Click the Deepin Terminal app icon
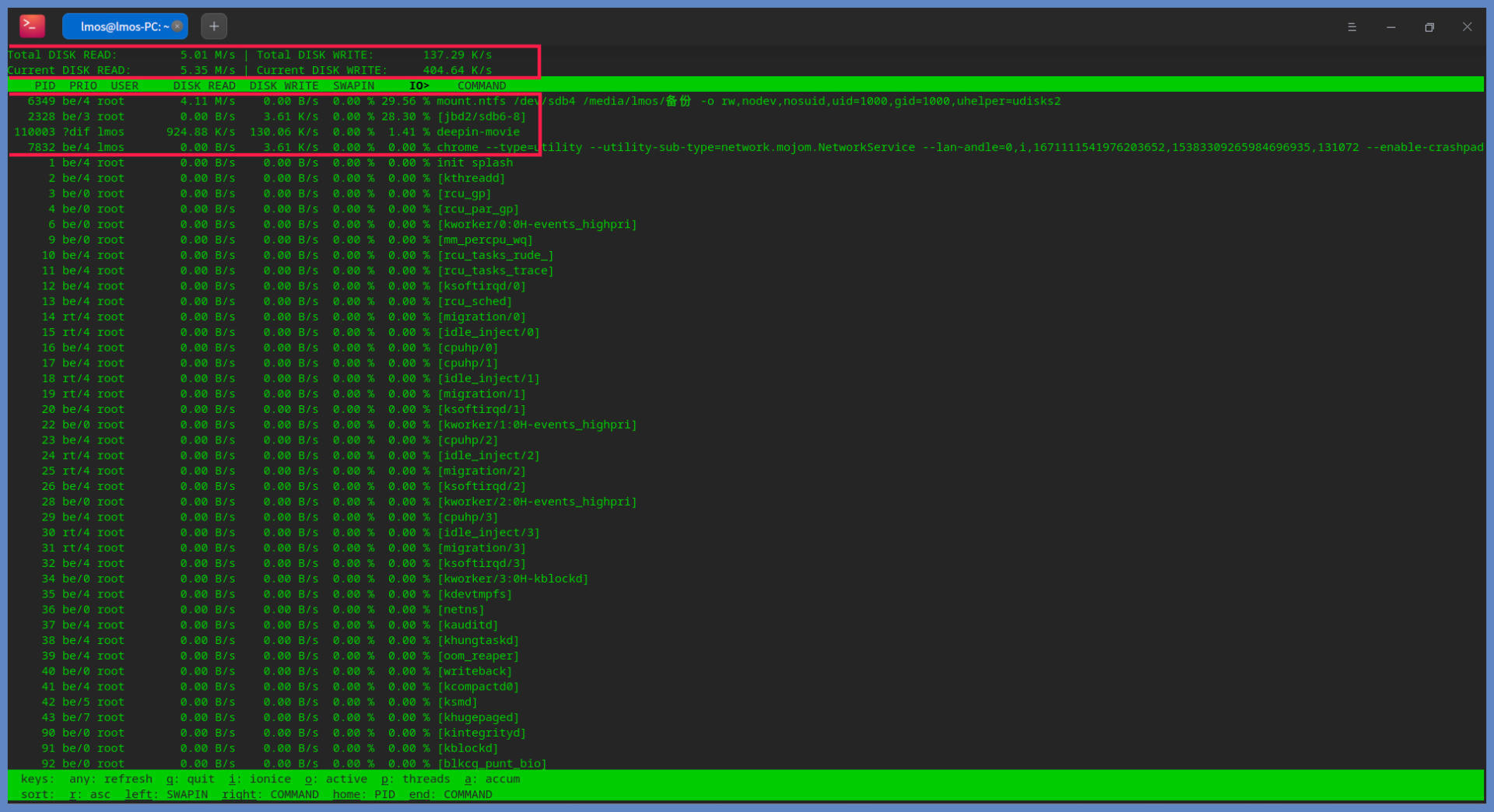 (32, 26)
